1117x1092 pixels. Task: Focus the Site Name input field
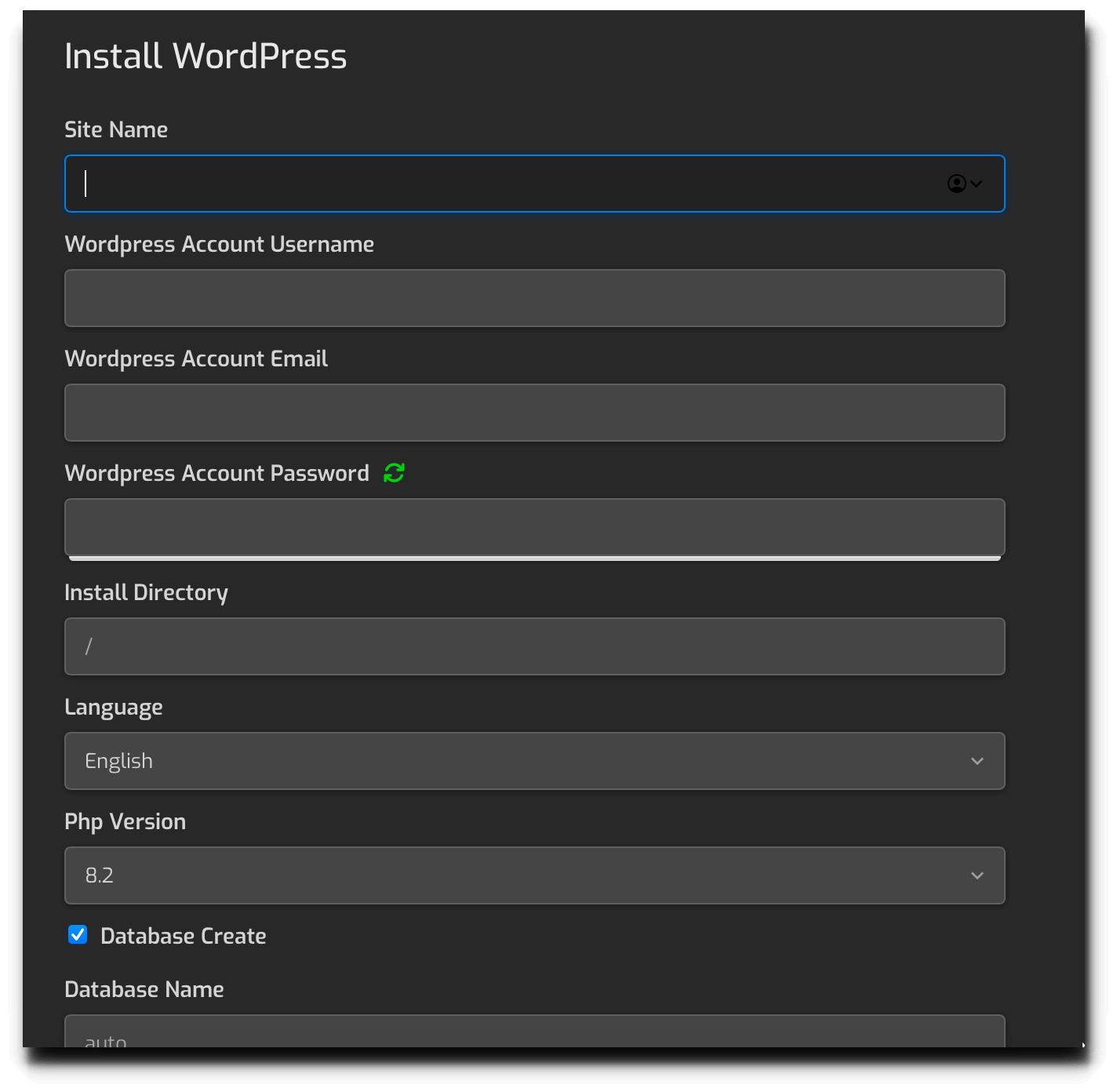click(x=535, y=184)
